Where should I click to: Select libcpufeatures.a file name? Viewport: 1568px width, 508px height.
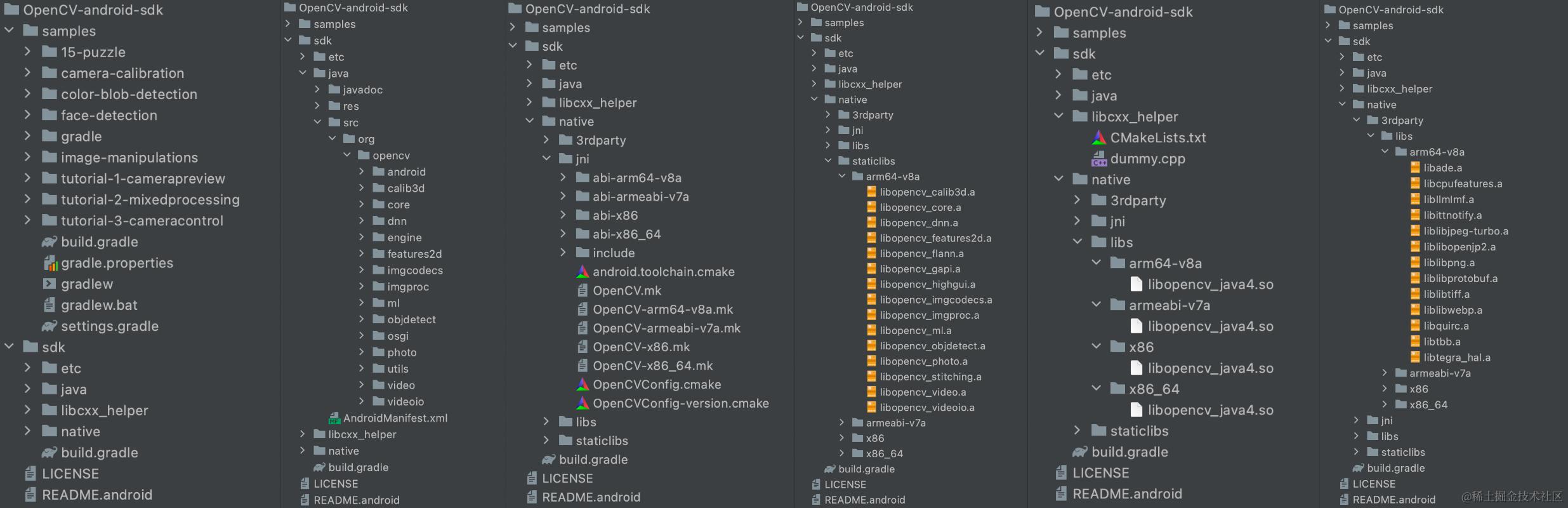[1463, 184]
